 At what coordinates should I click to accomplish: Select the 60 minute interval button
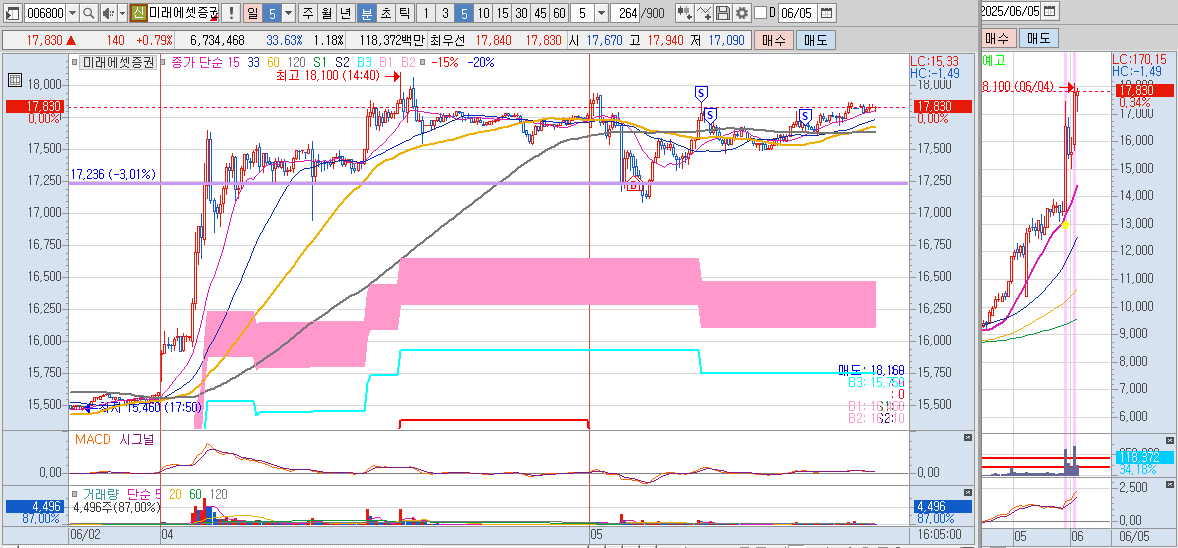(558, 13)
